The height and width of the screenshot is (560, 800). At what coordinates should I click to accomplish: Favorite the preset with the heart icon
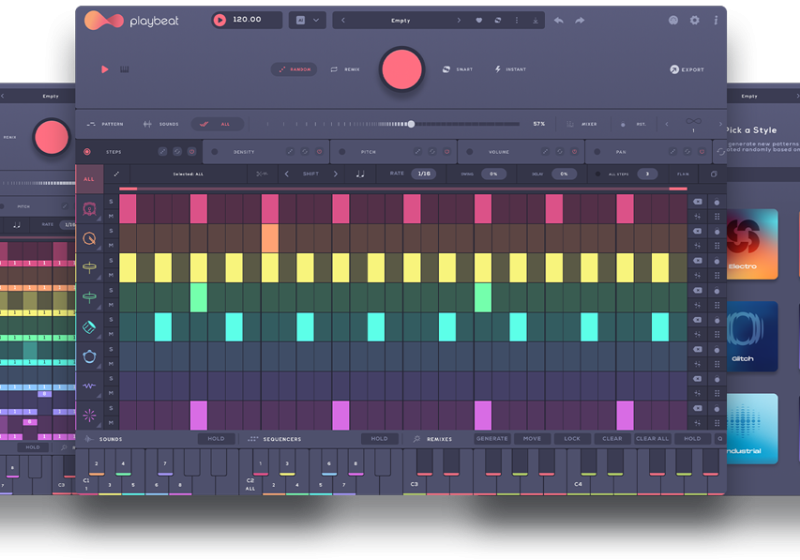coord(479,20)
